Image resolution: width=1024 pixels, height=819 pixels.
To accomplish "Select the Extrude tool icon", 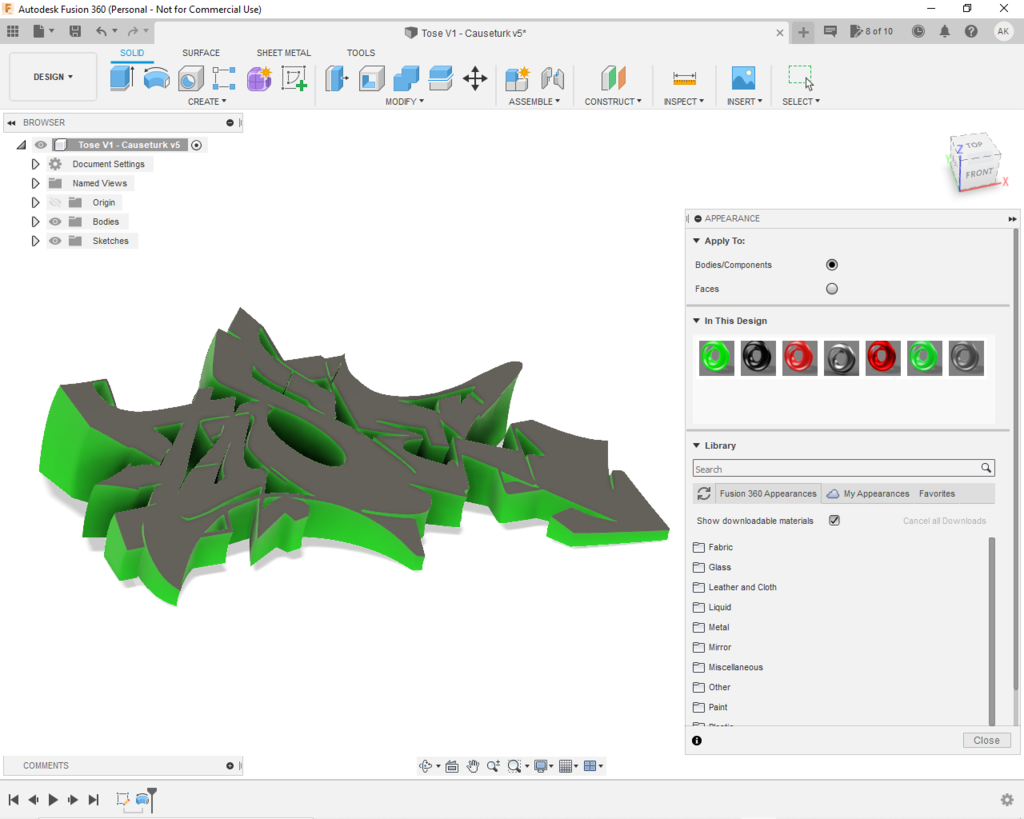I will tap(122, 78).
